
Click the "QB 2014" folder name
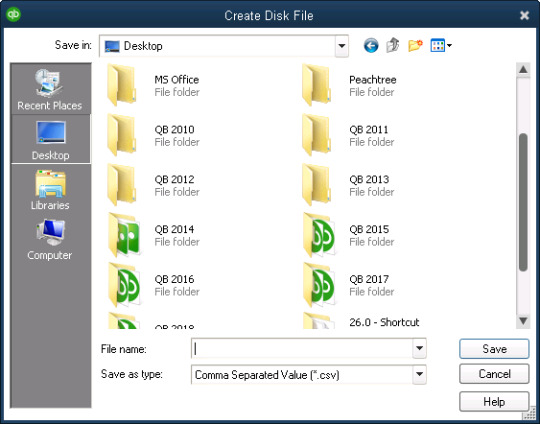[x=174, y=229]
